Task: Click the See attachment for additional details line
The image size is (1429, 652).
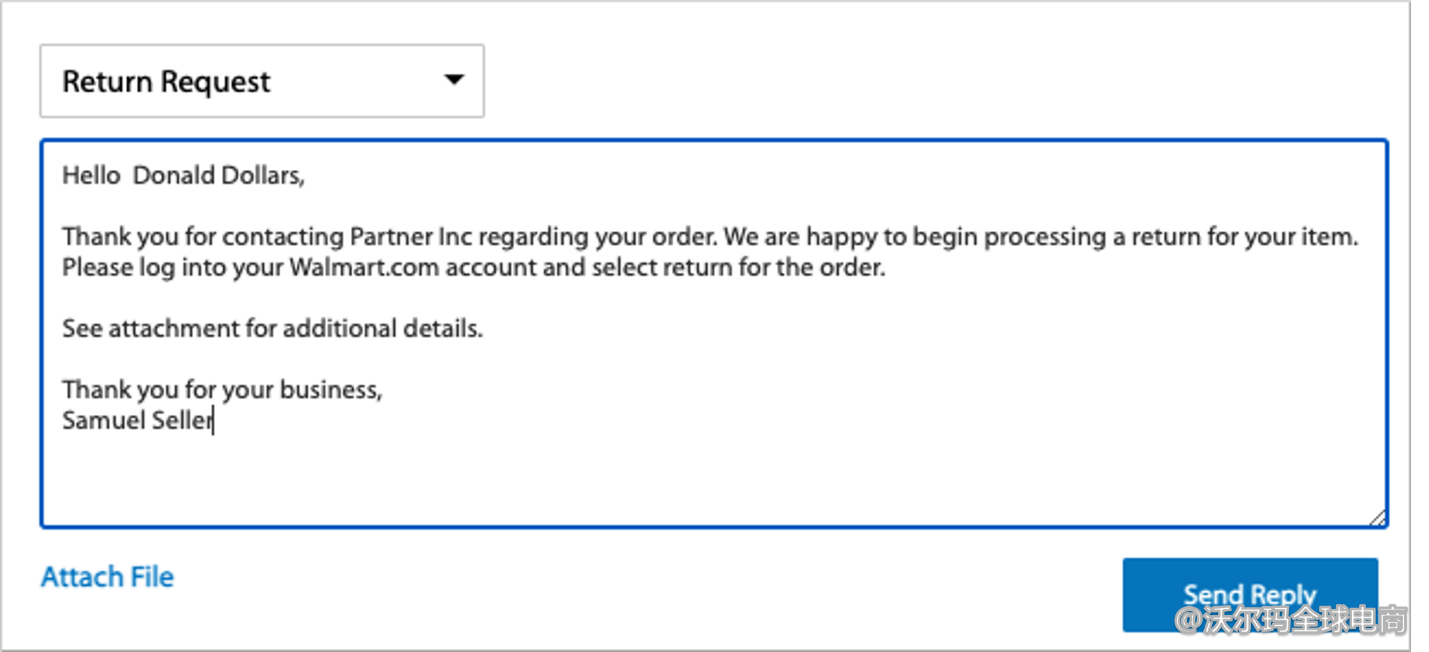Action: [x=272, y=329]
